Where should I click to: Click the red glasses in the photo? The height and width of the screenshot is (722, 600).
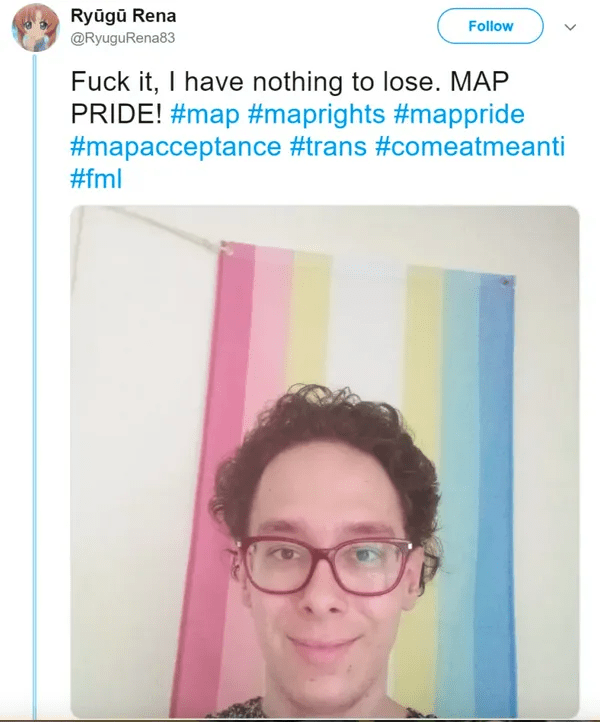pos(326,565)
